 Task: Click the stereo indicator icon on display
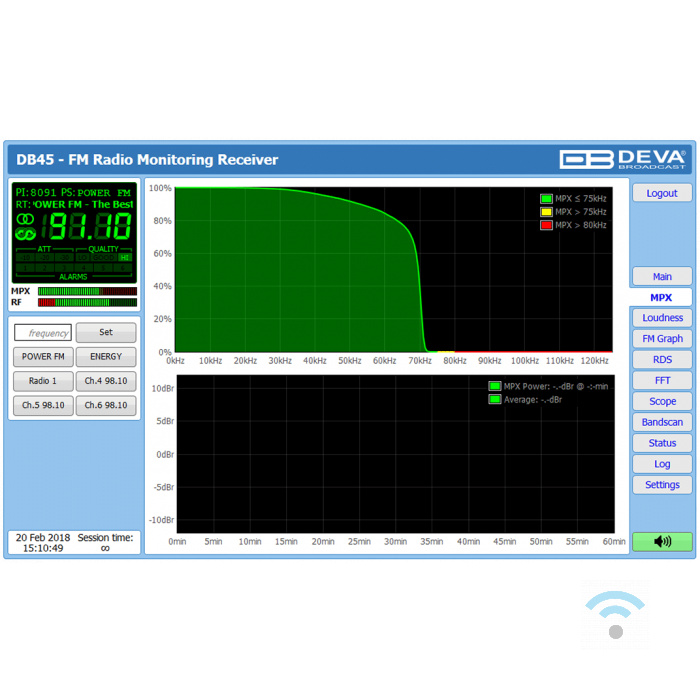pos(25,219)
